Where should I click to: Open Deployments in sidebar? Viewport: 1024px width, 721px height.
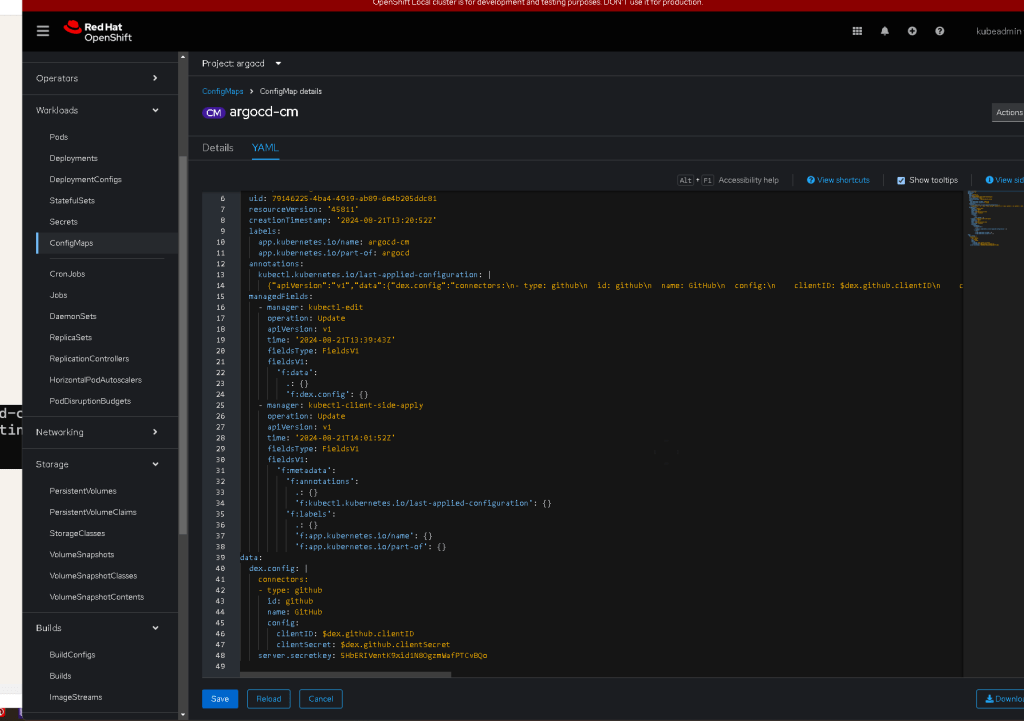pos(73,159)
